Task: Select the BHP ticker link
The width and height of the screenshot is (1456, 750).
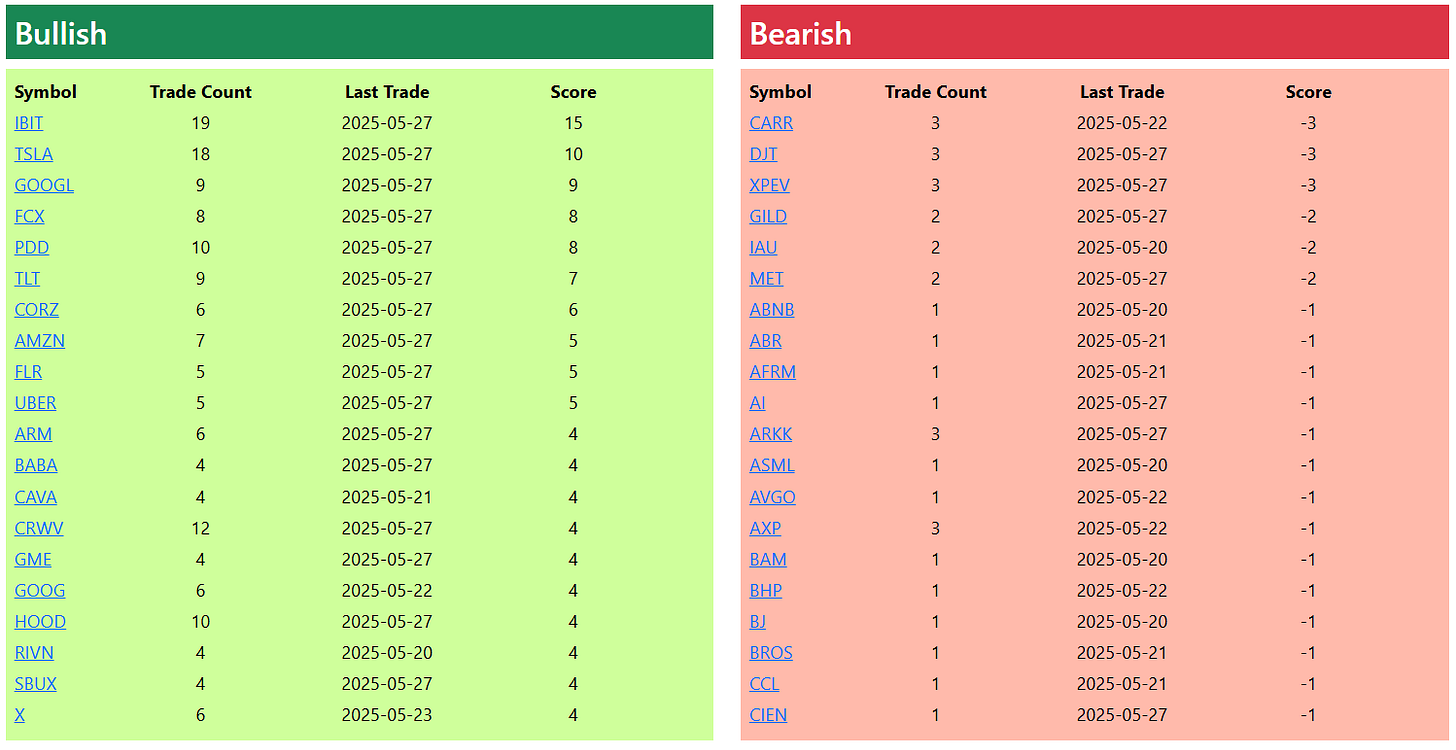Action: [766, 590]
